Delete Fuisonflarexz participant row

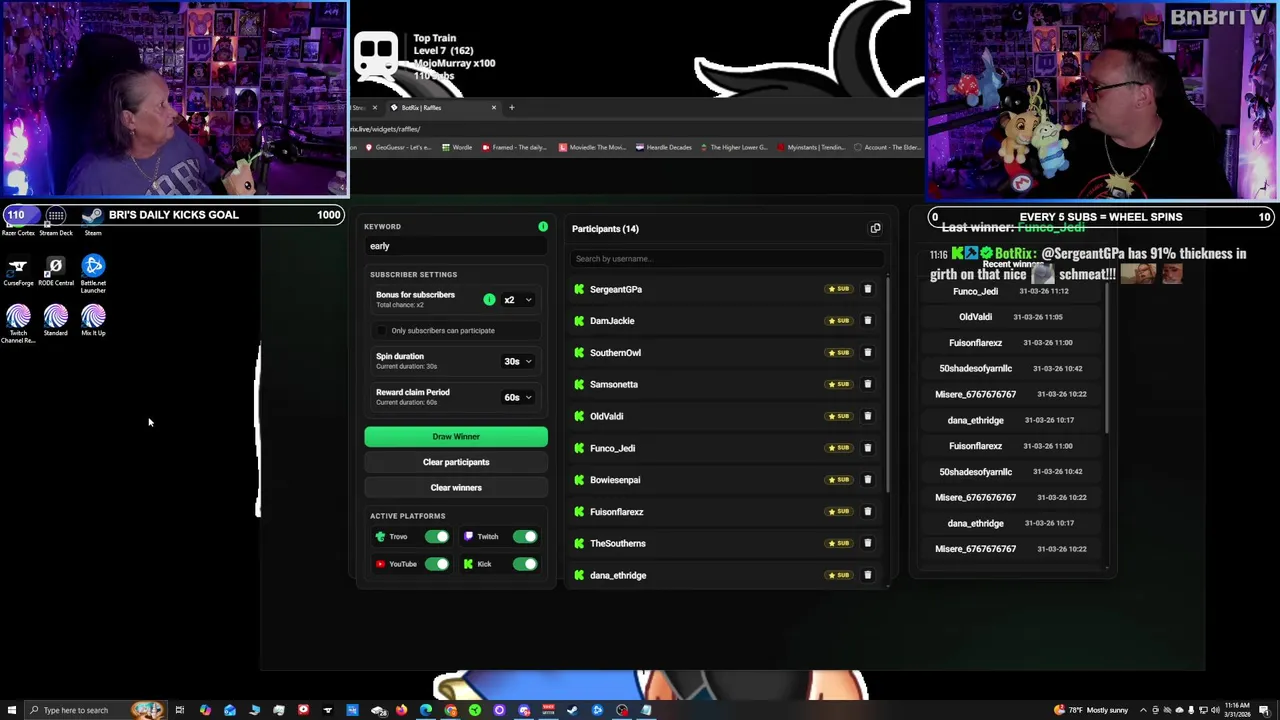pos(867,511)
